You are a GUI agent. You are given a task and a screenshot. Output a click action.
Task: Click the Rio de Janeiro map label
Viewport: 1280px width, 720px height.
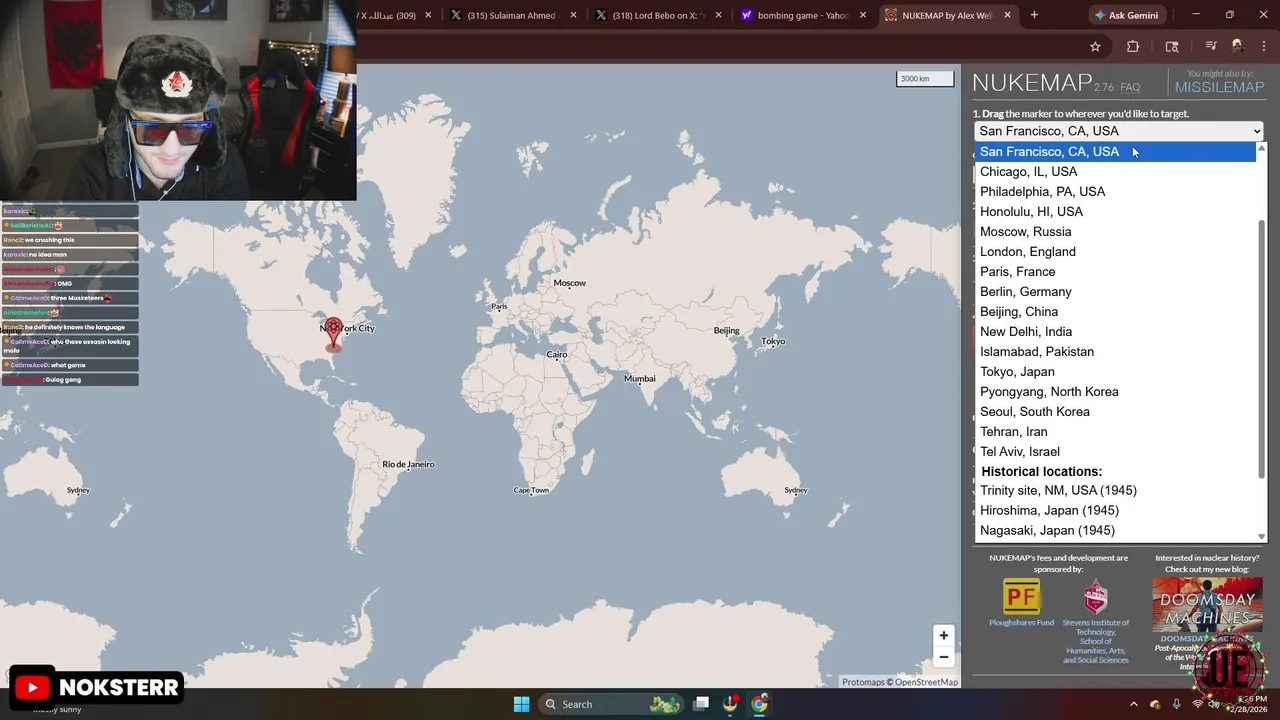point(408,464)
